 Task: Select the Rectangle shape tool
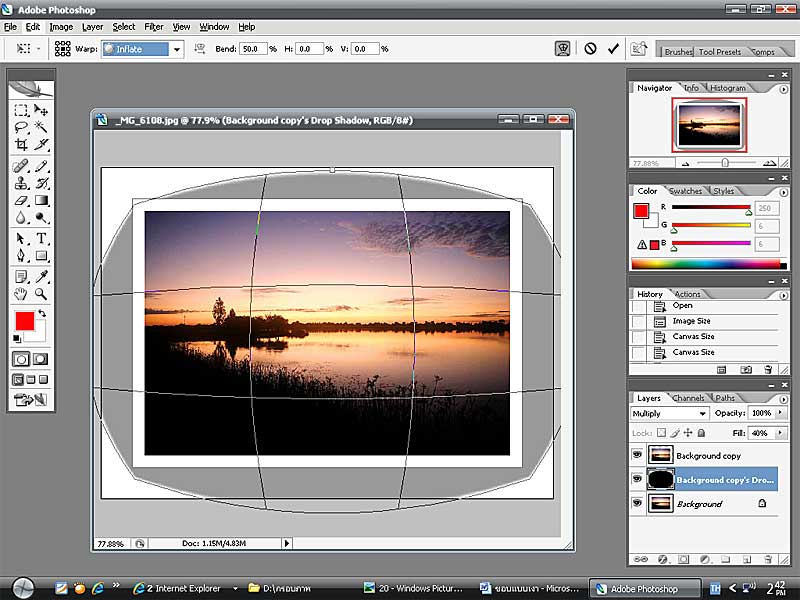tap(41, 256)
